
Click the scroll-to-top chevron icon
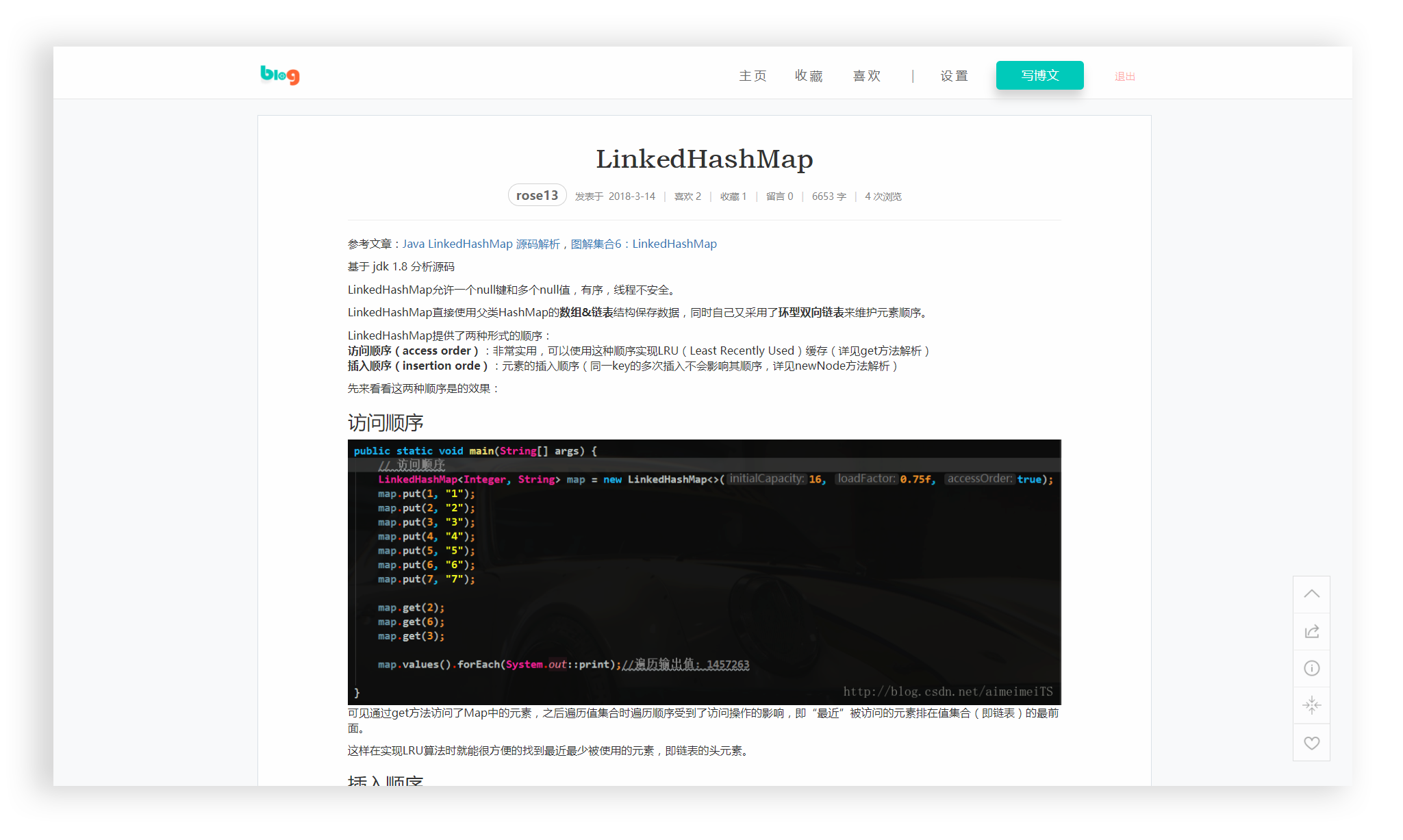1311,594
